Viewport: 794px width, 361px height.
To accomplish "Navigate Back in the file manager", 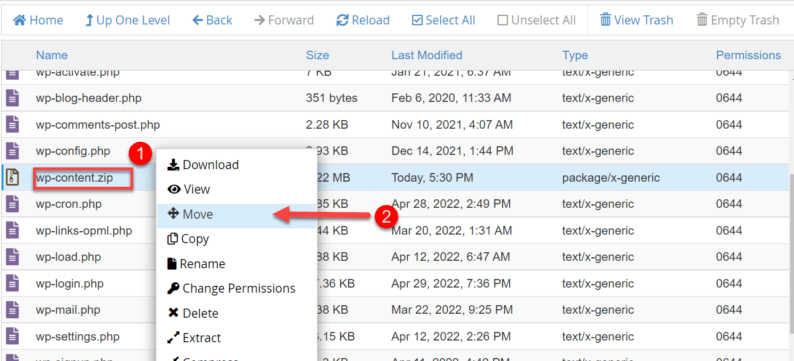I will (212, 20).
